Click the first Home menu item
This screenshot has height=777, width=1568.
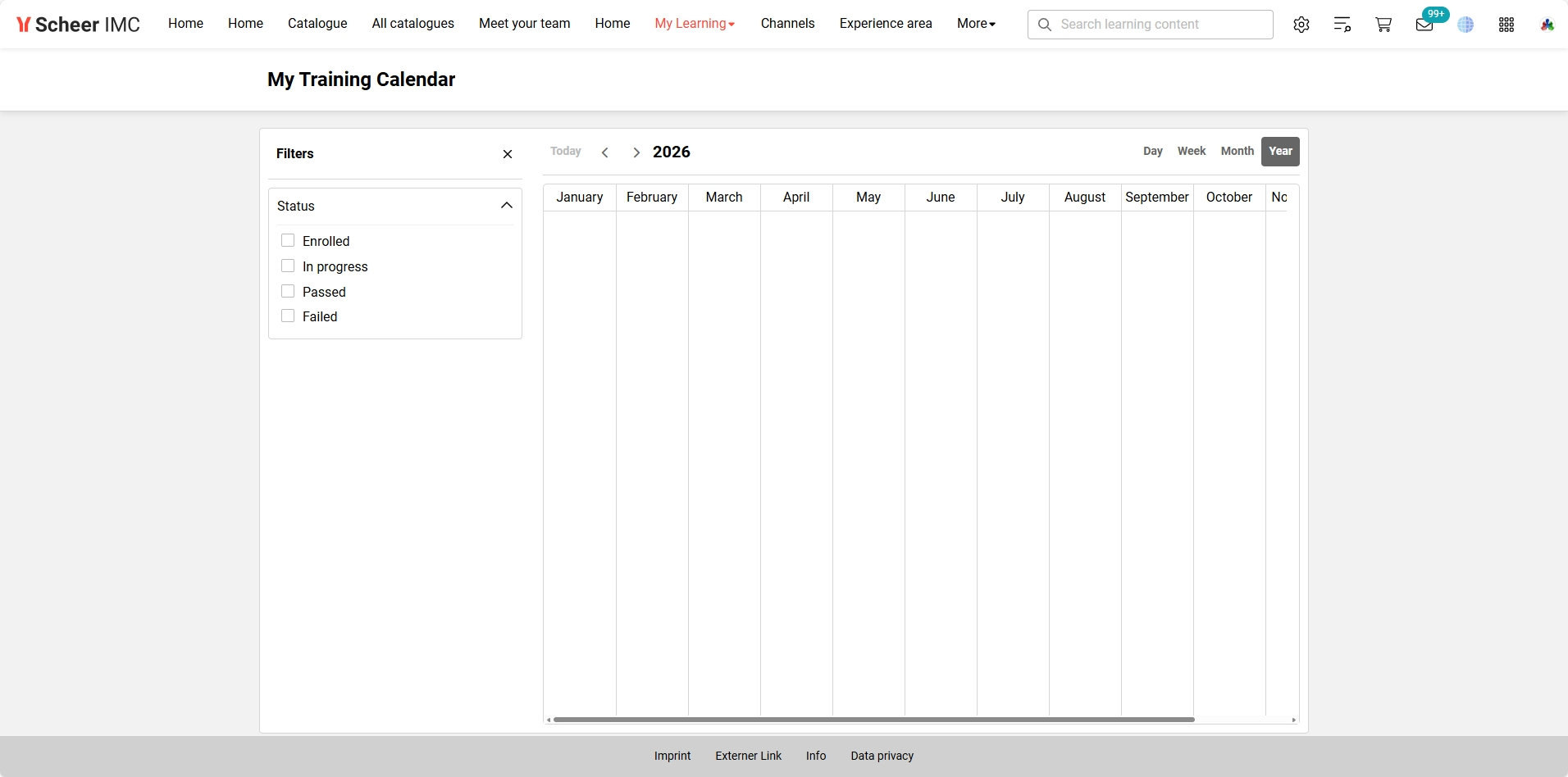pos(185,24)
